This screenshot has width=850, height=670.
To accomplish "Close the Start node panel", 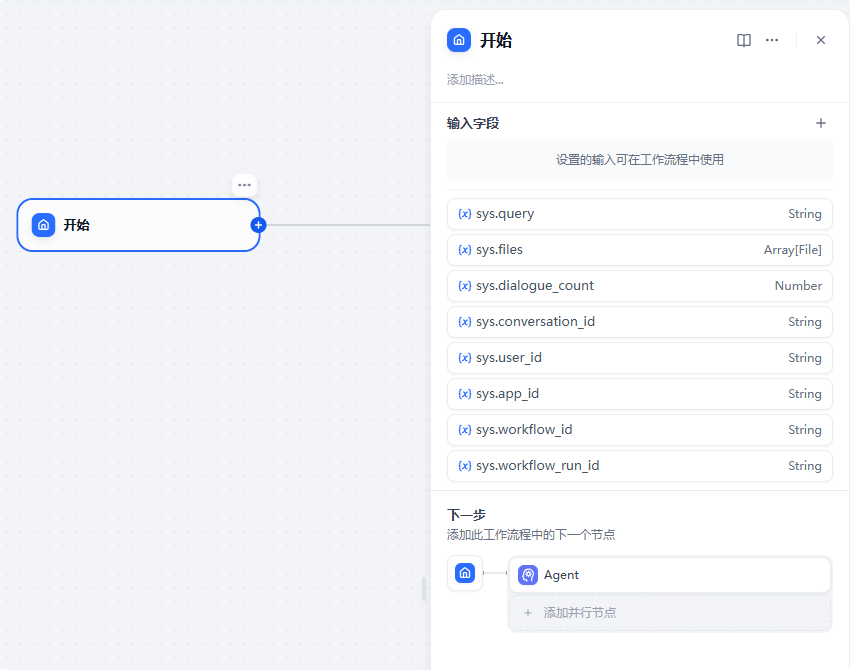I will (821, 40).
